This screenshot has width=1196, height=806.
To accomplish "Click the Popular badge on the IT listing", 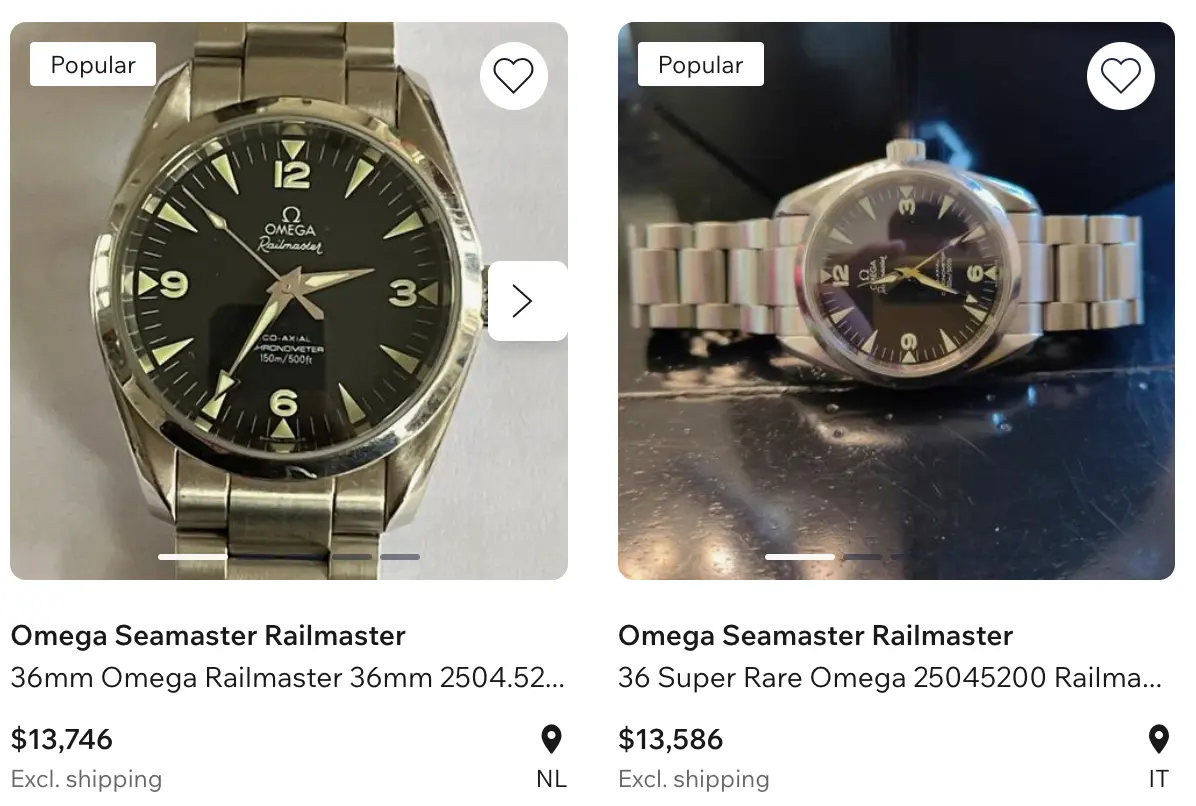I will click(x=700, y=65).
